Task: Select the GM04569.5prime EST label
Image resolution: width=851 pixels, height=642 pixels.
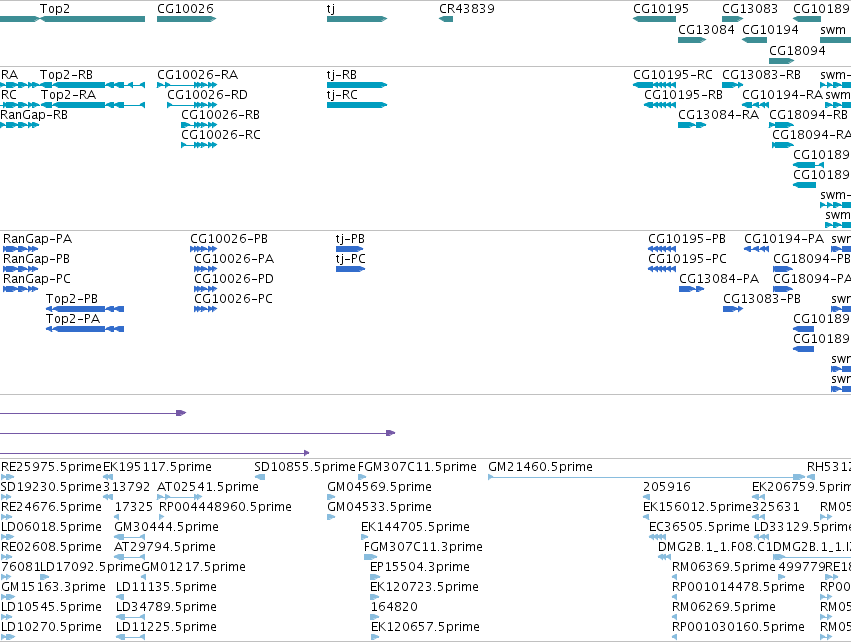Action: [x=379, y=487]
